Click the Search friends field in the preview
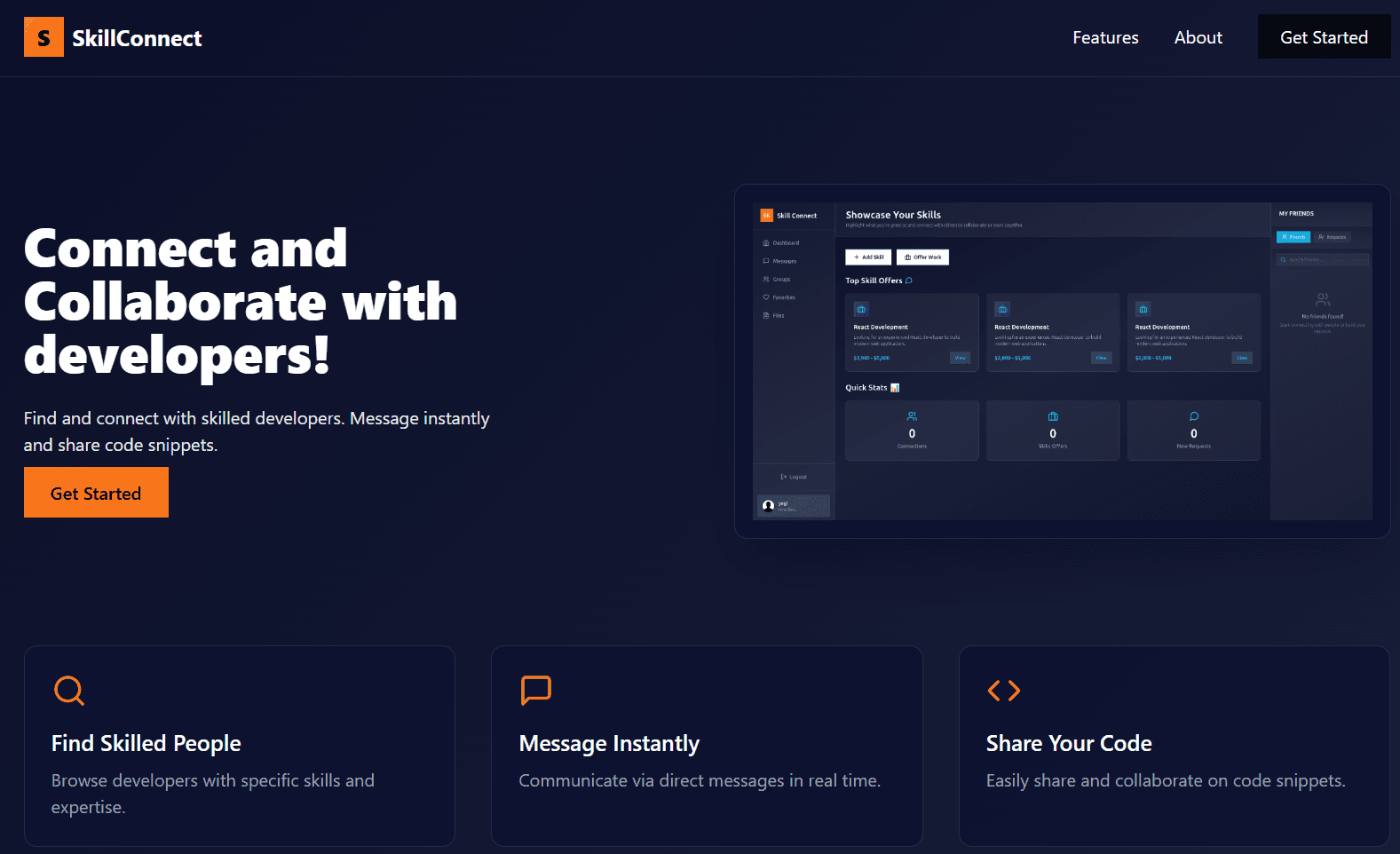 click(x=1323, y=259)
